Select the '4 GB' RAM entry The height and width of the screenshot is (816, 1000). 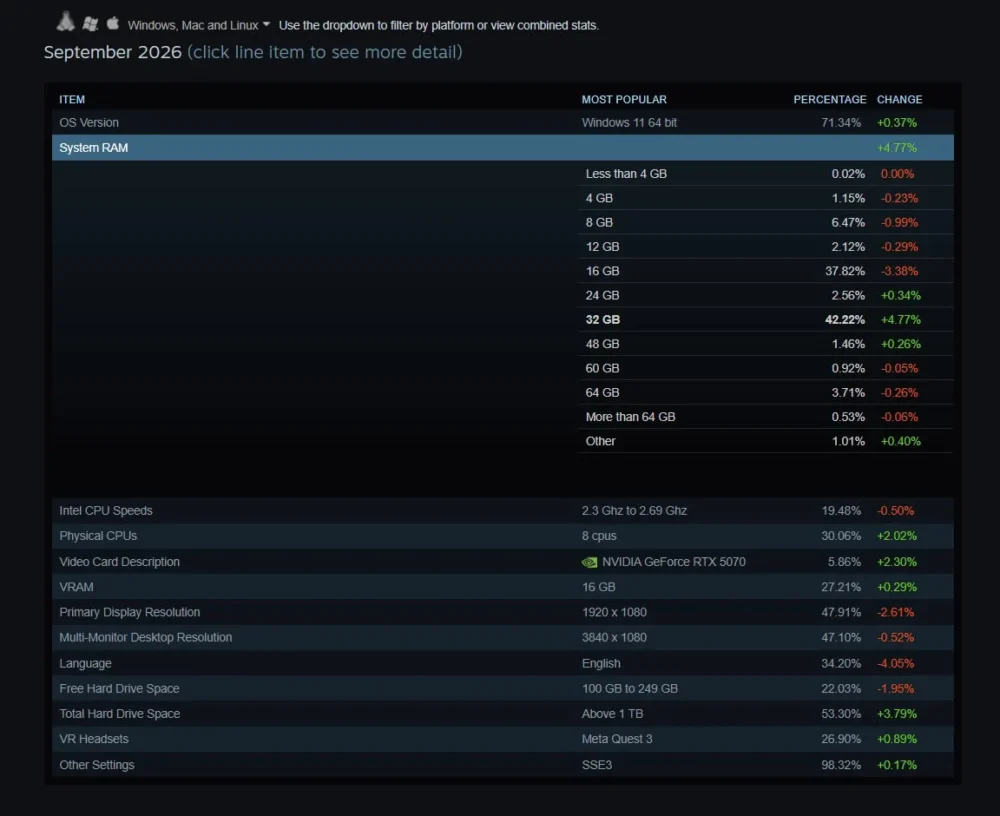pos(599,198)
